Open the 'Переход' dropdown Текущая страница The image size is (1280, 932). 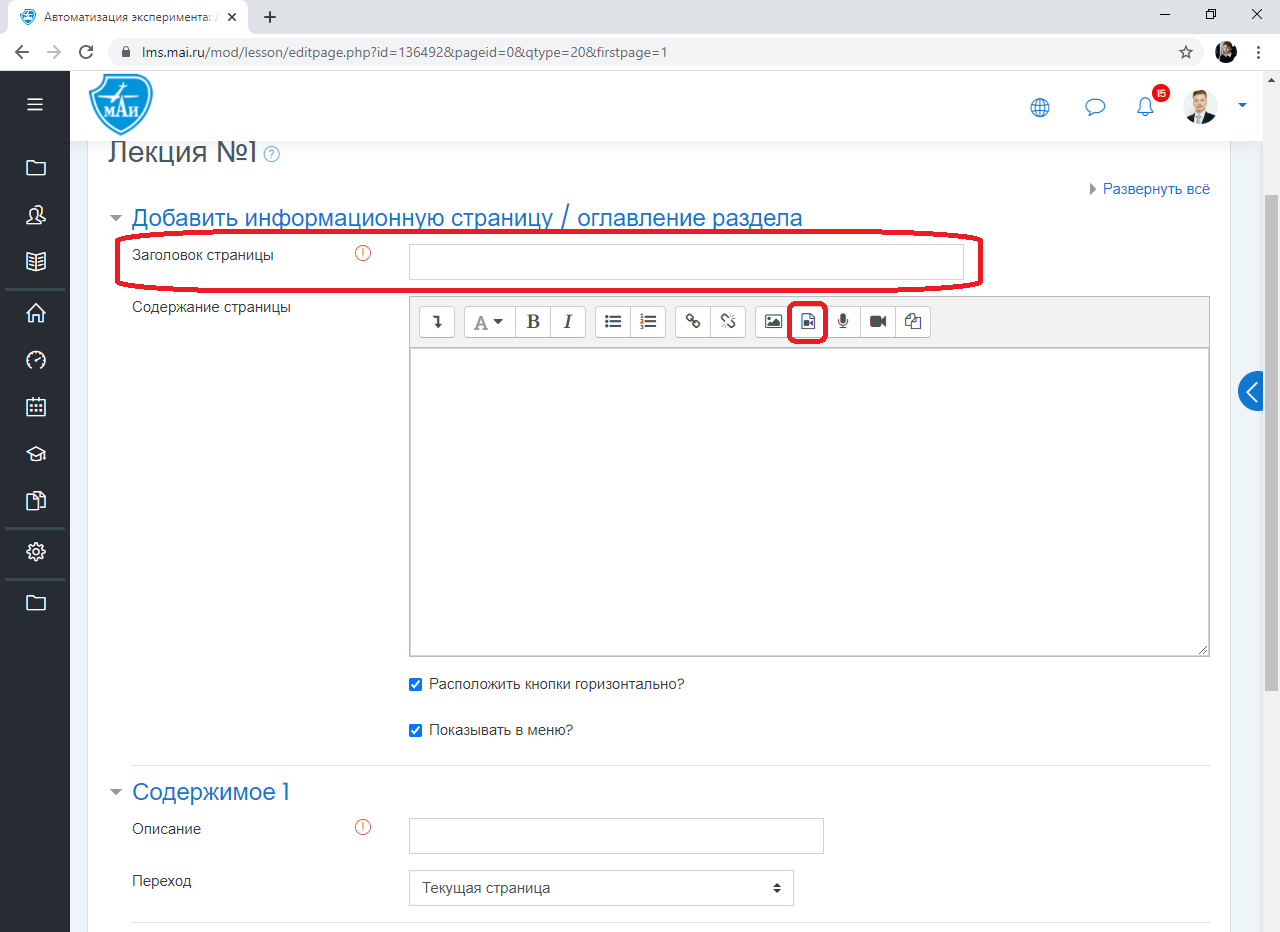601,888
